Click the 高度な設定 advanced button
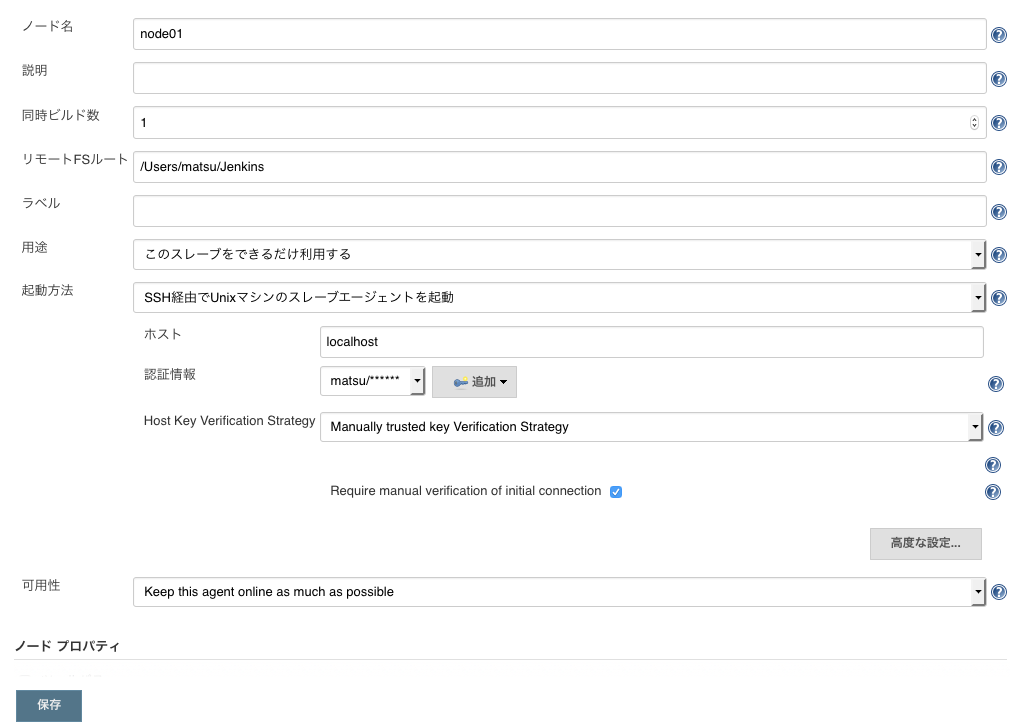 coord(925,543)
